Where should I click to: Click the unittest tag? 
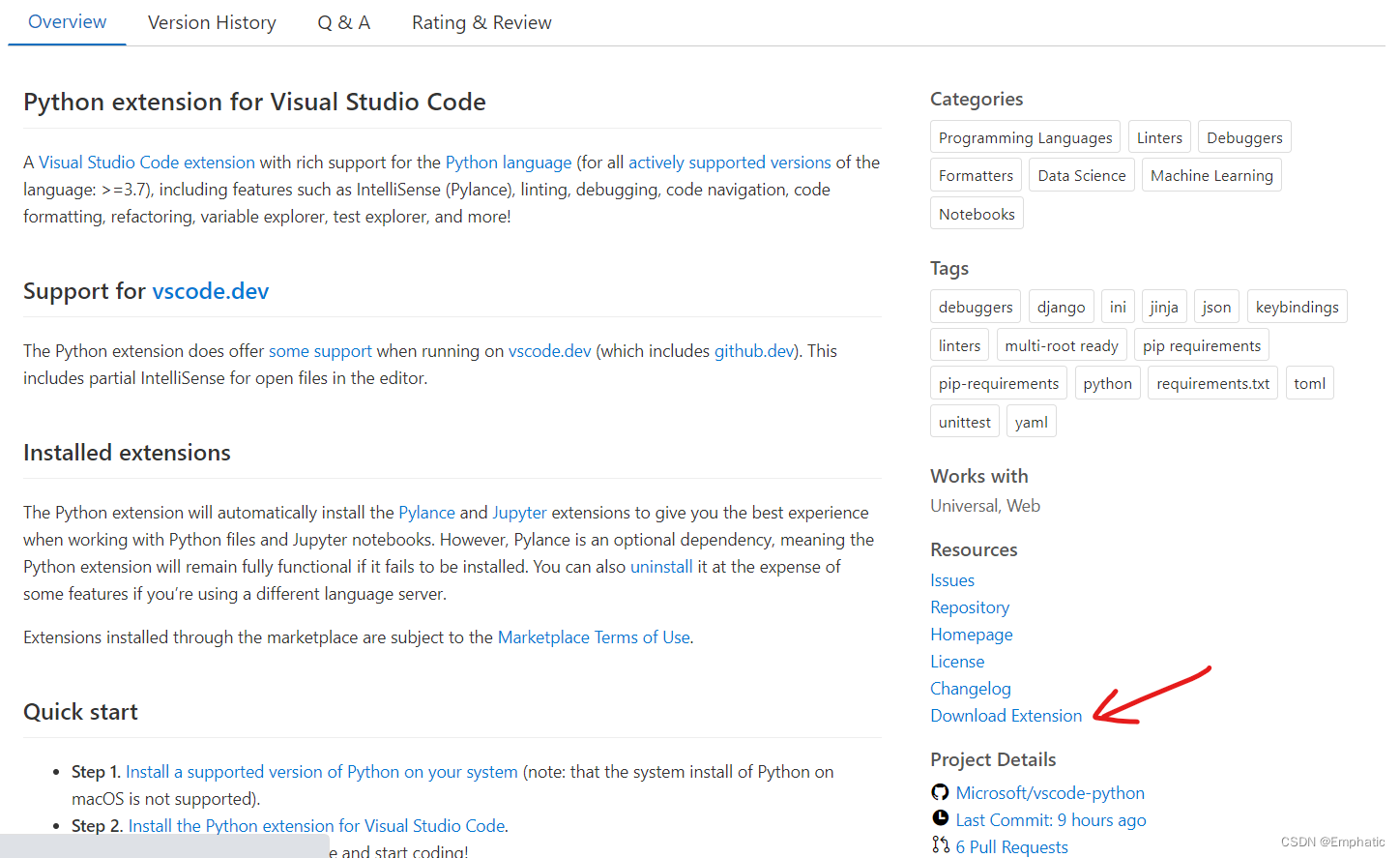click(964, 422)
